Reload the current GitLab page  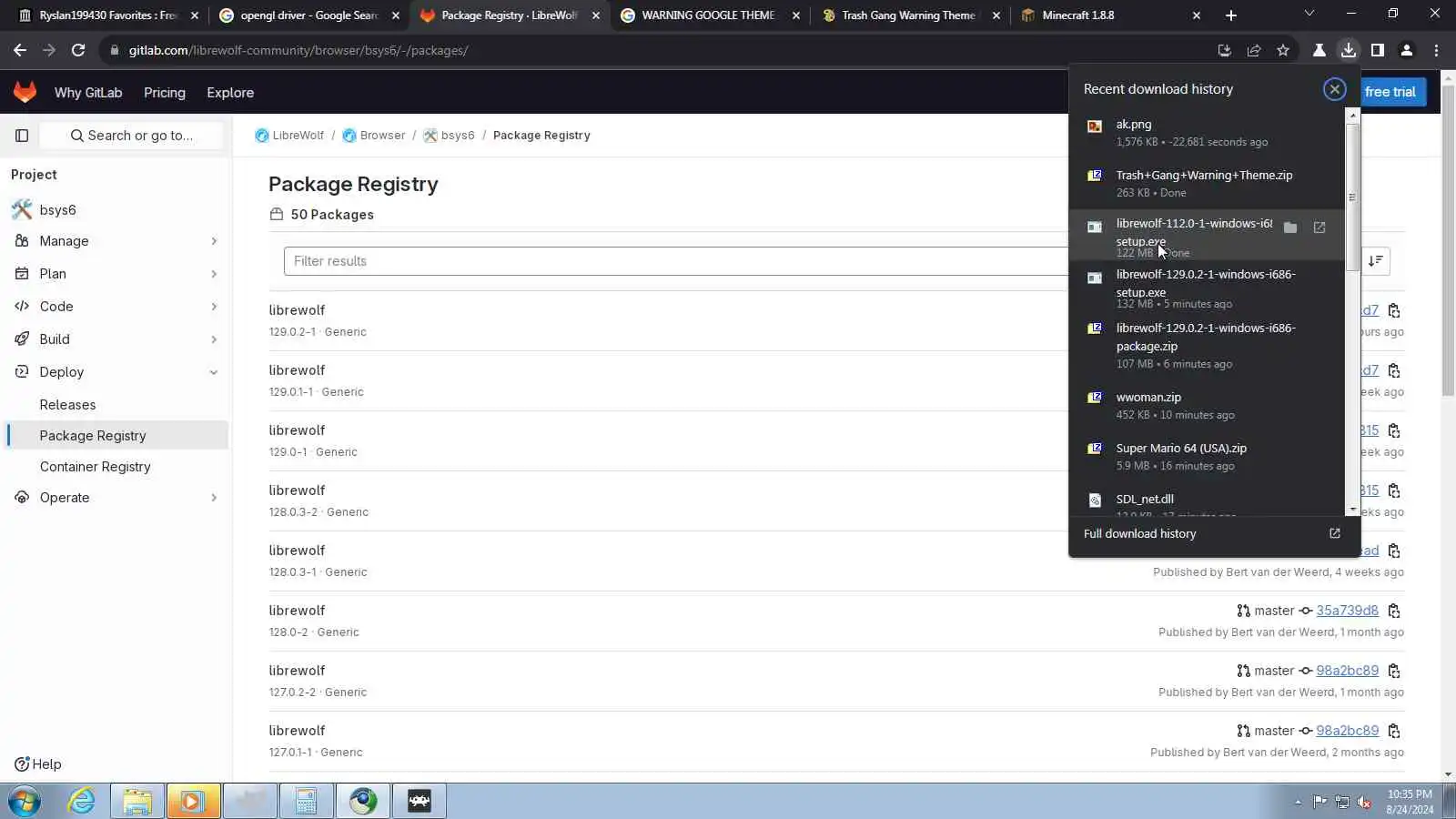[78, 50]
